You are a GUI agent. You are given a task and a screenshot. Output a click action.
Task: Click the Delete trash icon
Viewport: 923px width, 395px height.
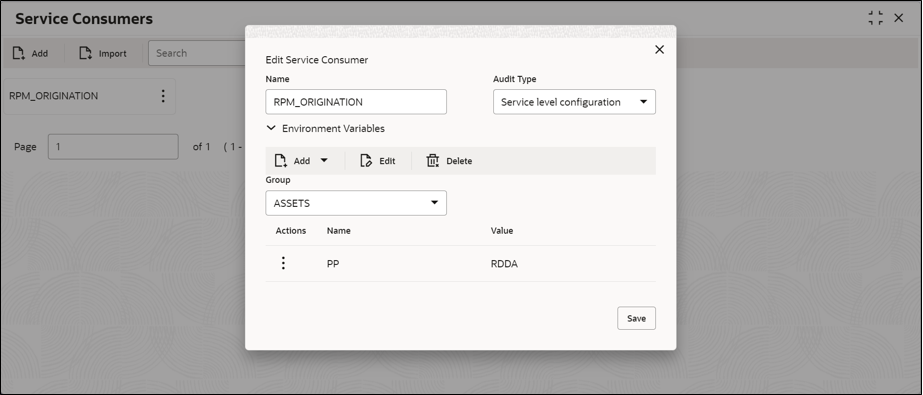(x=433, y=161)
